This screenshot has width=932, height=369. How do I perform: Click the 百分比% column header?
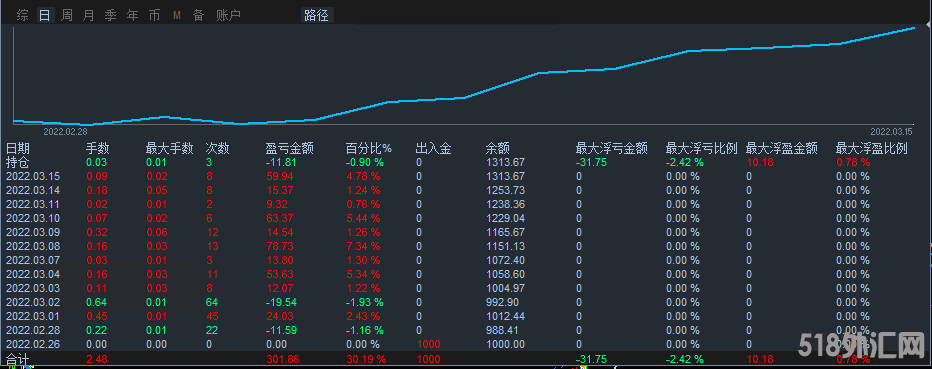(x=370, y=149)
